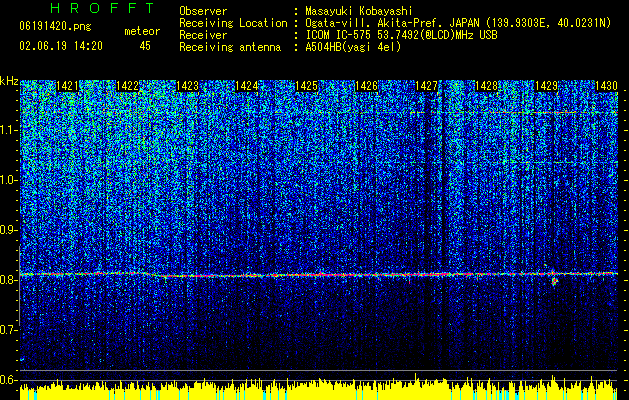Click the 1421 time marker
Image resolution: width=629 pixels, height=400 pixels.
tap(67, 86)
